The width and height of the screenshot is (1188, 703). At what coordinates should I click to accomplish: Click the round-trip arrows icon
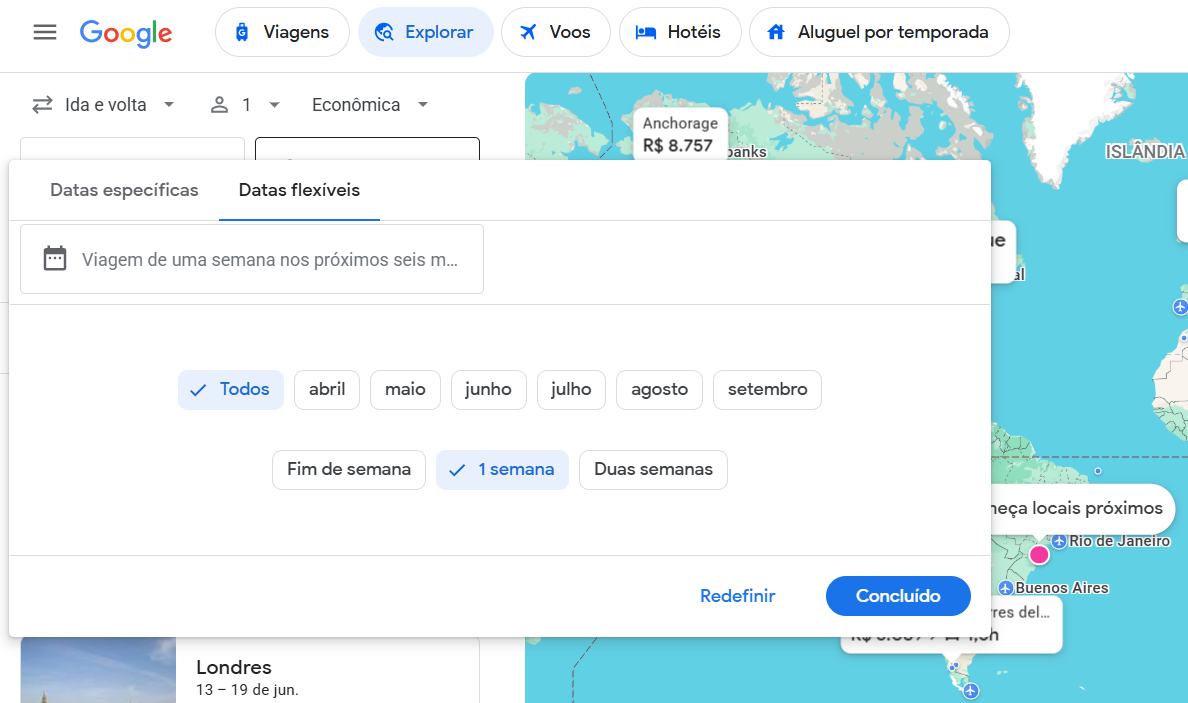42,105
